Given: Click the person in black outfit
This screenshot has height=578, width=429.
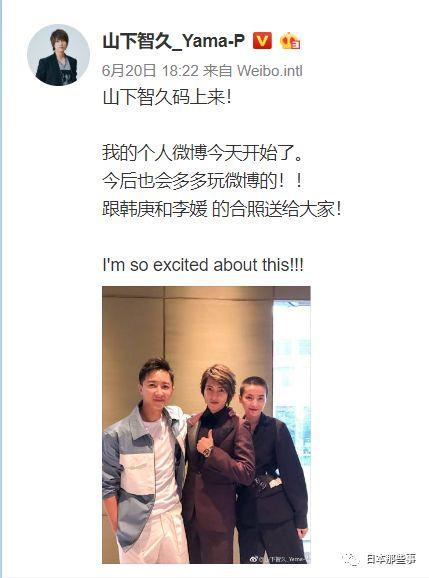Looking at the screenshot, I should click(273, 472).
